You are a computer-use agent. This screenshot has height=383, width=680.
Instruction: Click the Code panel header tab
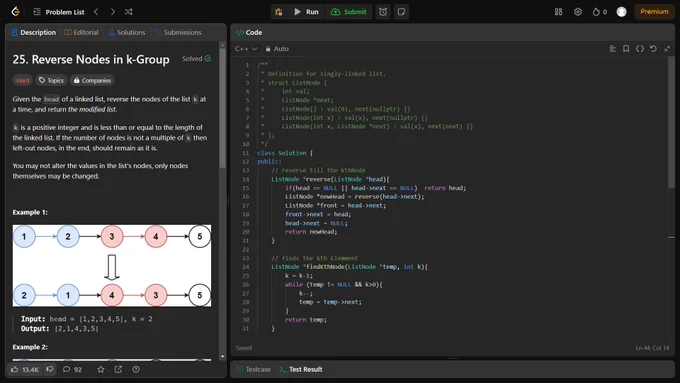click(249, 33)
